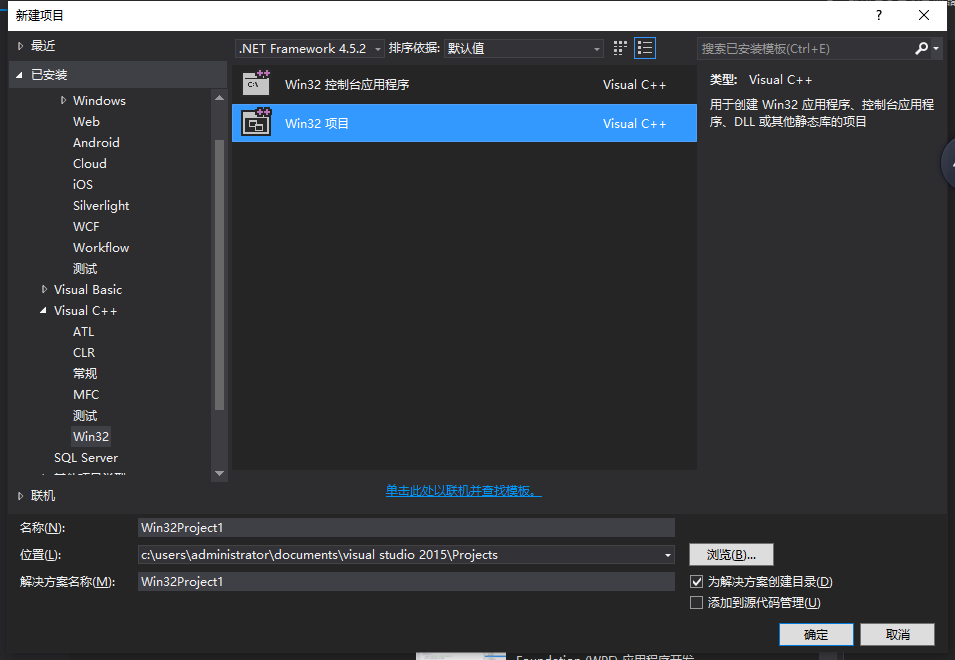Collapse the 已安装 section
The image size is (955, 660).
pos(19,75)
